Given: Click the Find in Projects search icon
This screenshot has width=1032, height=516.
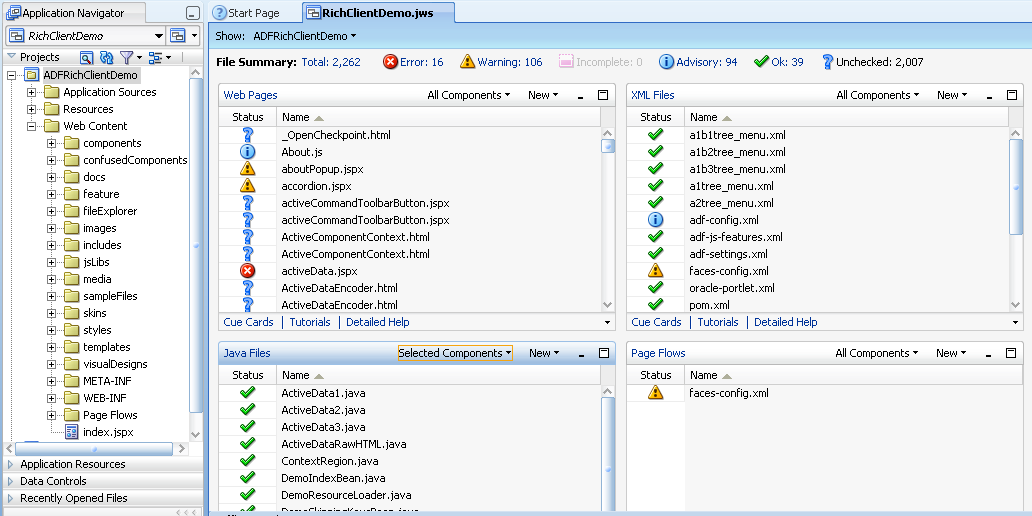Looking at the screenshot, I should click(87, 58).
